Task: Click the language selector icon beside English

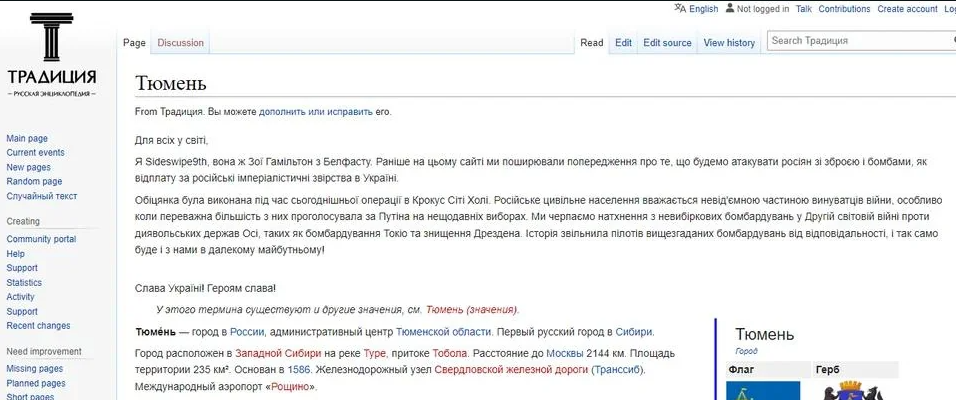Action: coord(680,9)
